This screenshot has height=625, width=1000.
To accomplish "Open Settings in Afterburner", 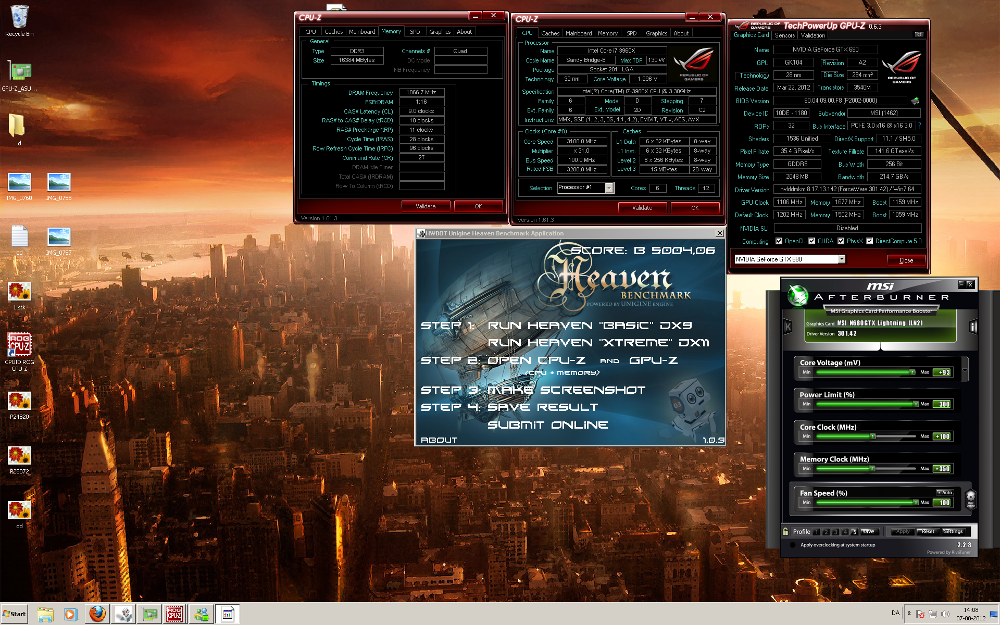I will (953, 531).
